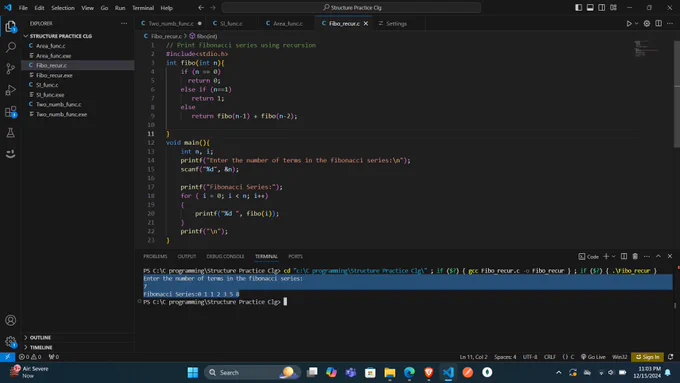Open Area_func.c in the explorer

tap(51, 46)
